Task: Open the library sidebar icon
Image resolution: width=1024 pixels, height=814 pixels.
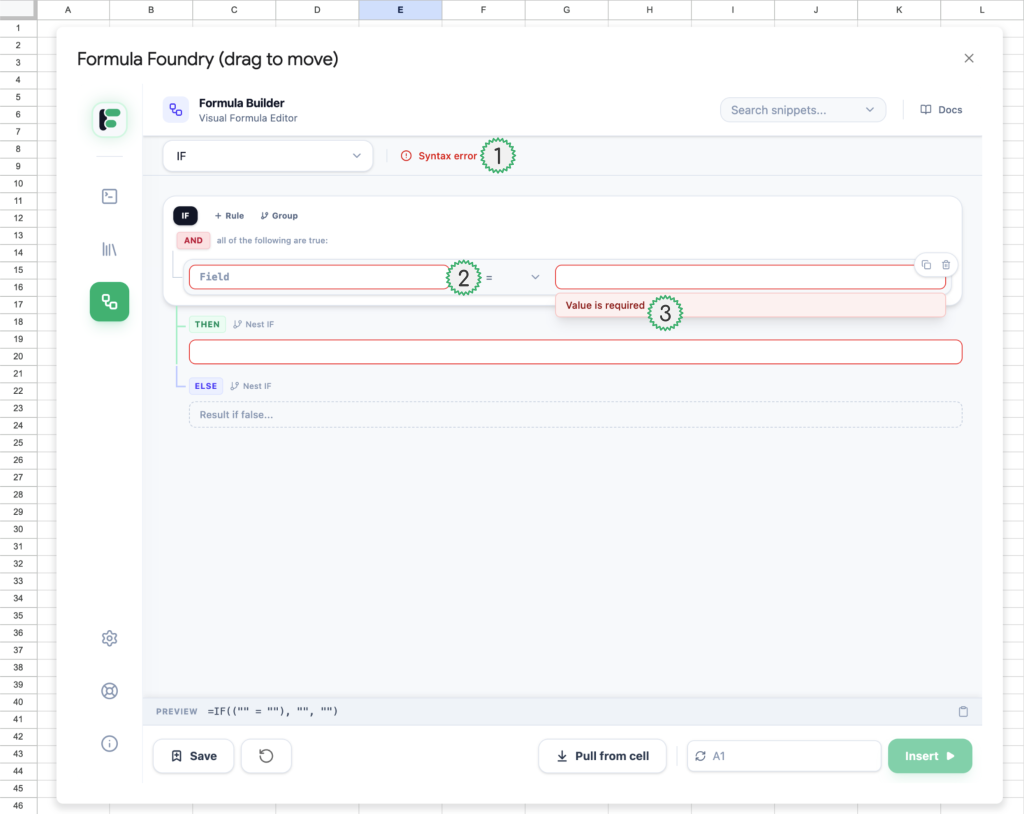Action: click(x=110, y=249)
